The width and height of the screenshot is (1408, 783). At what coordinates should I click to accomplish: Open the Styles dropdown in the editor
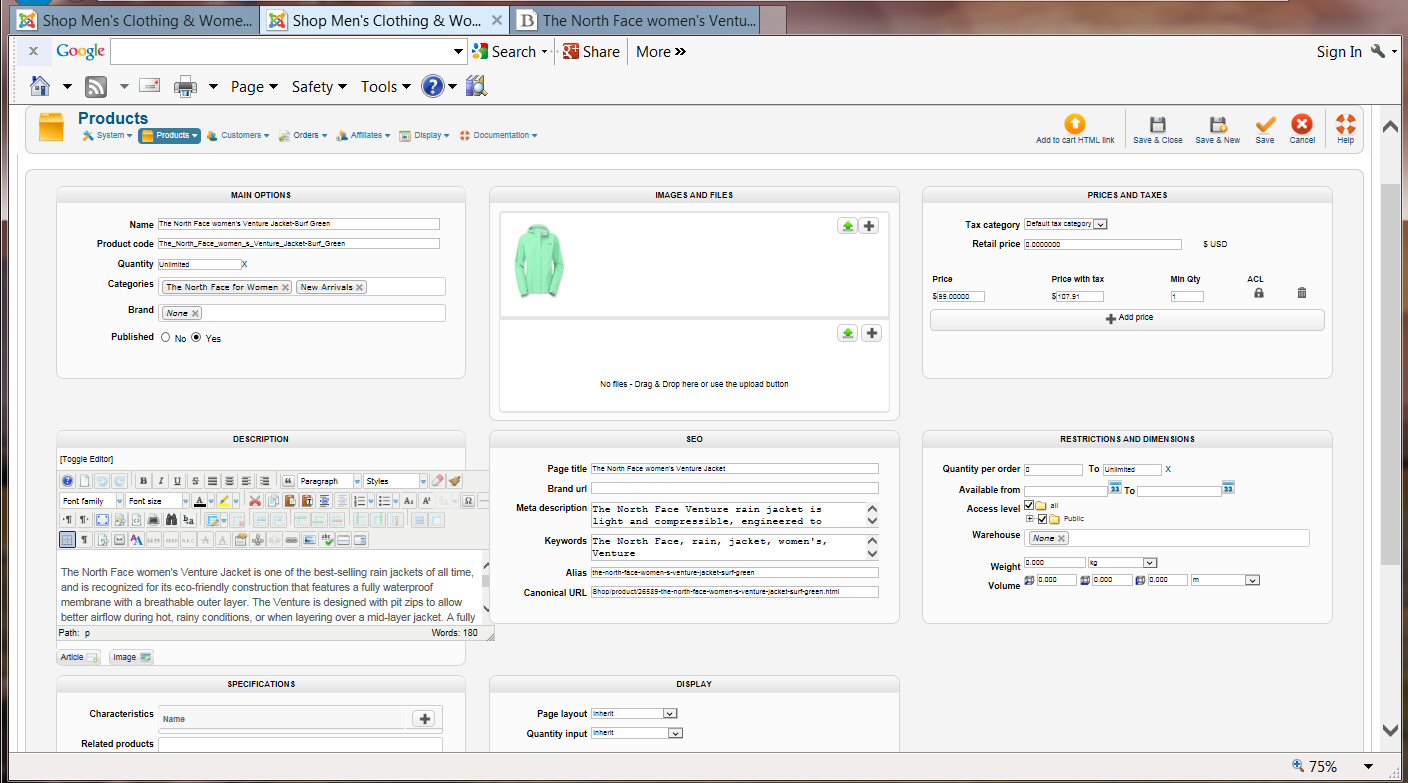396,481
